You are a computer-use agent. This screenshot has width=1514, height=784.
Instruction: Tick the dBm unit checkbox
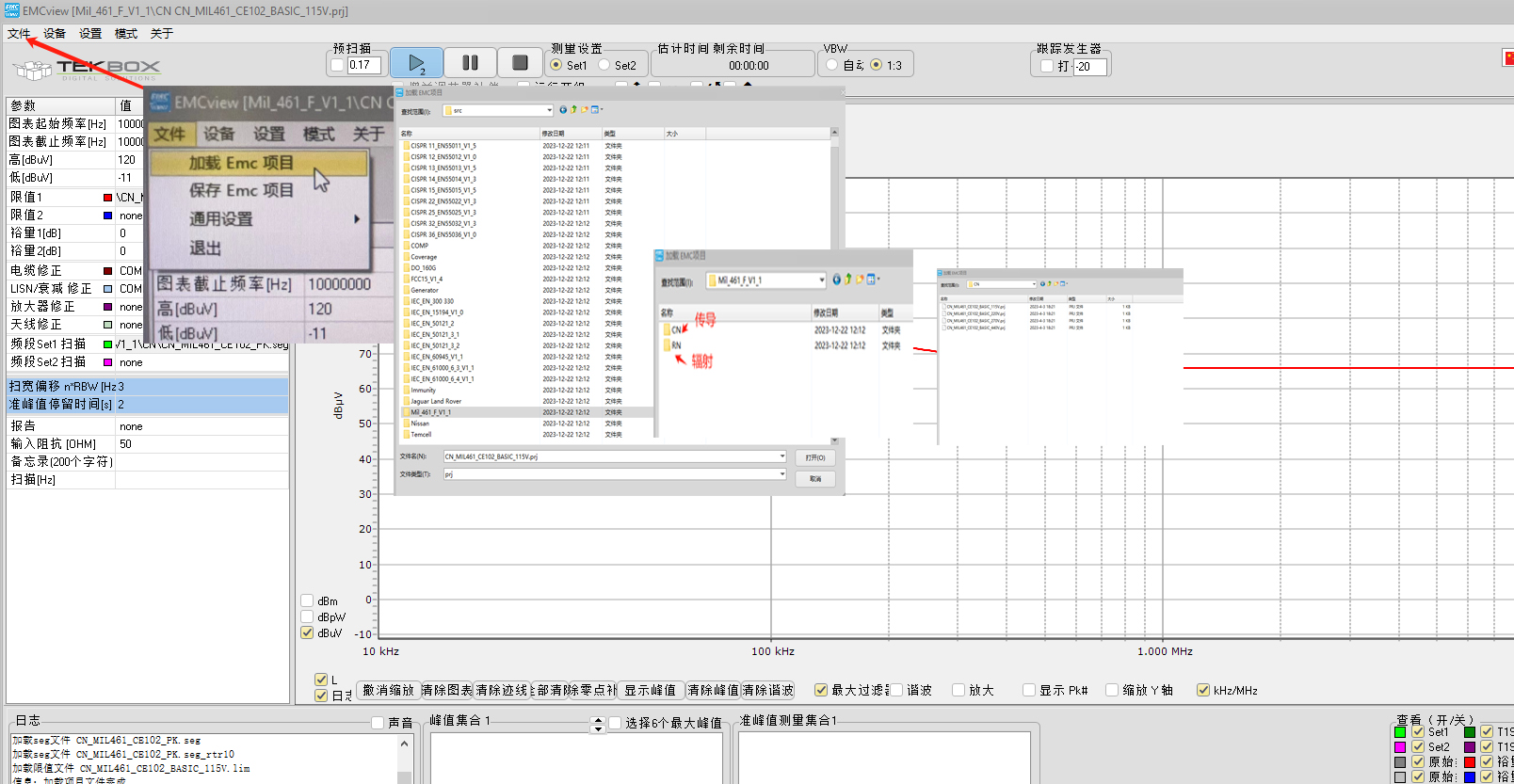click(x=307, y=600)
